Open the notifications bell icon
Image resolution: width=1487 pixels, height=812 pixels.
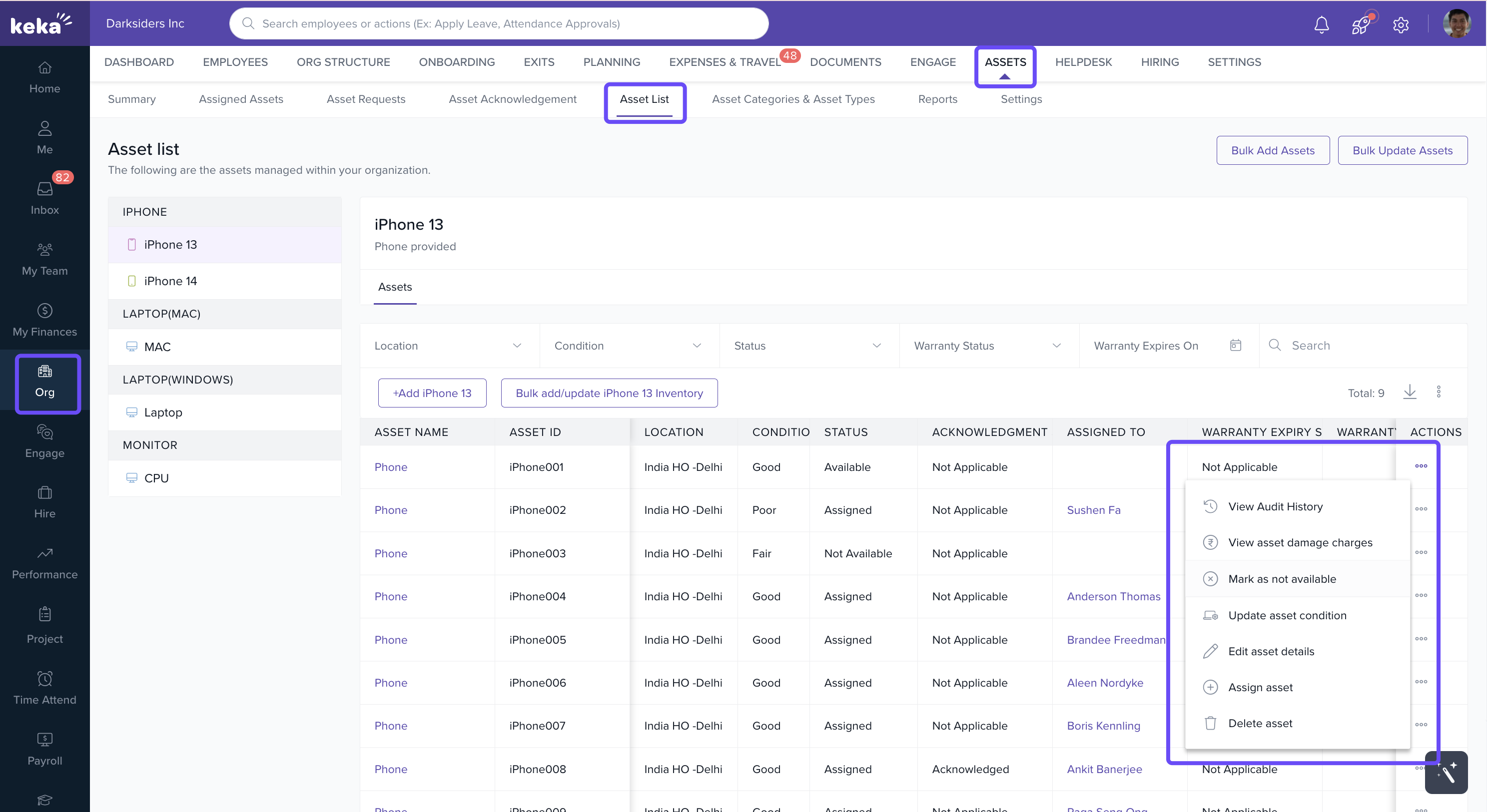point(1321,24)
